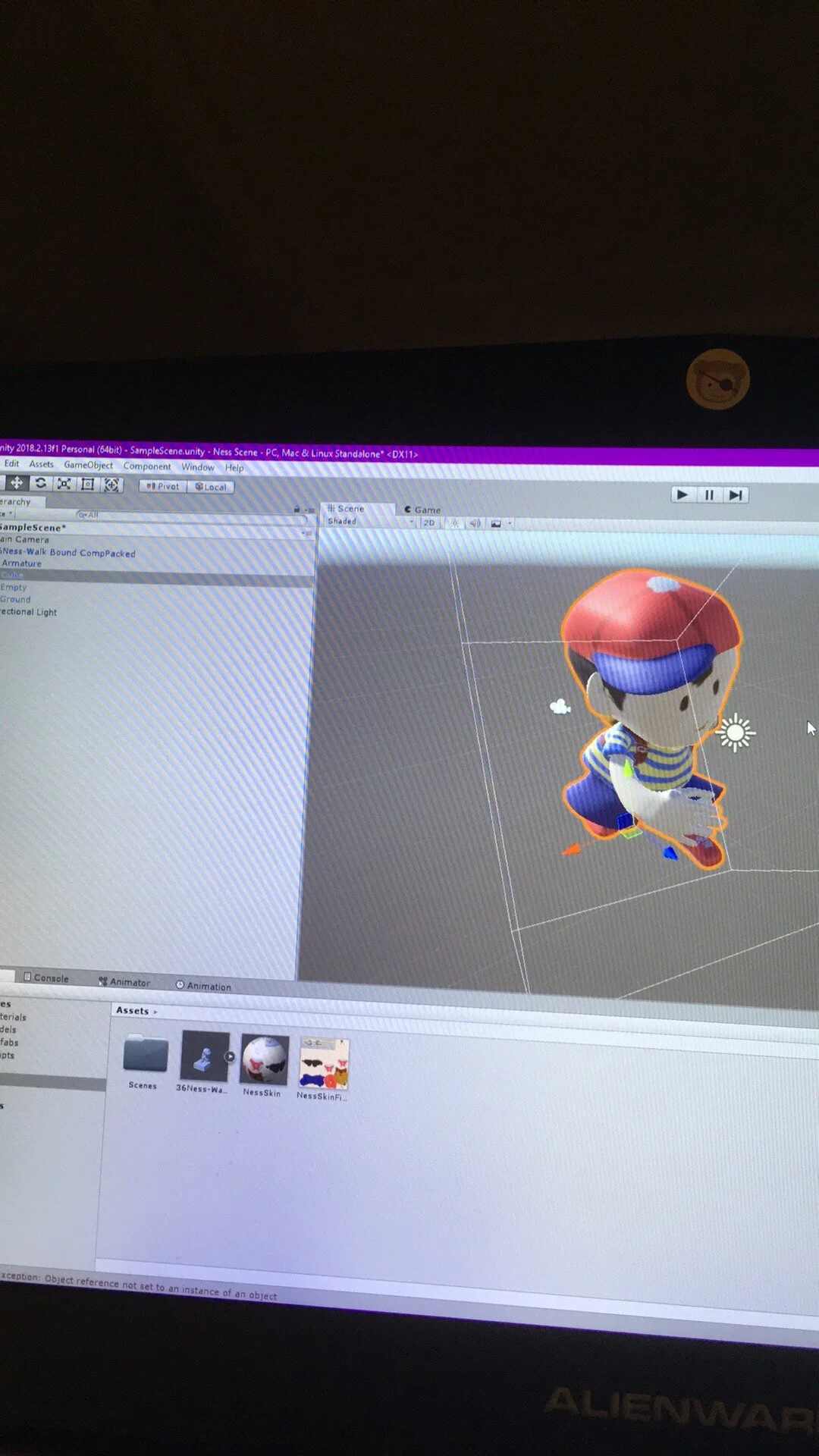Select the highlighted Cube object

pyautogui.click(x=155, y=576)
